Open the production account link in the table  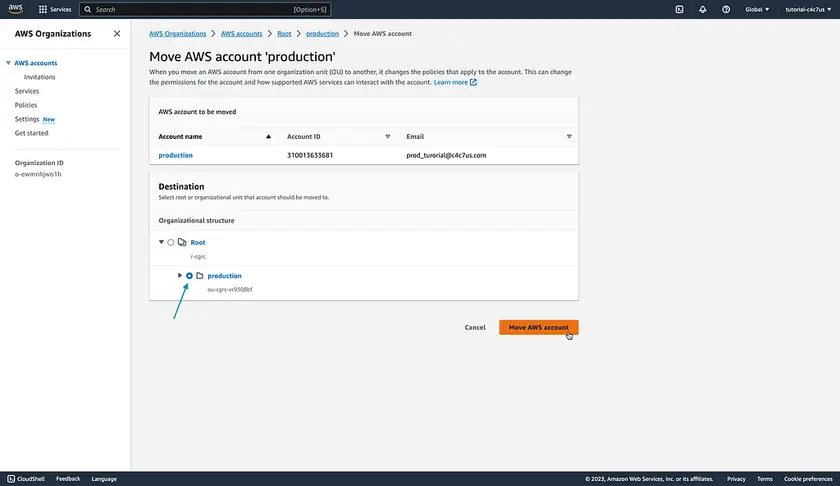[175, 155]
